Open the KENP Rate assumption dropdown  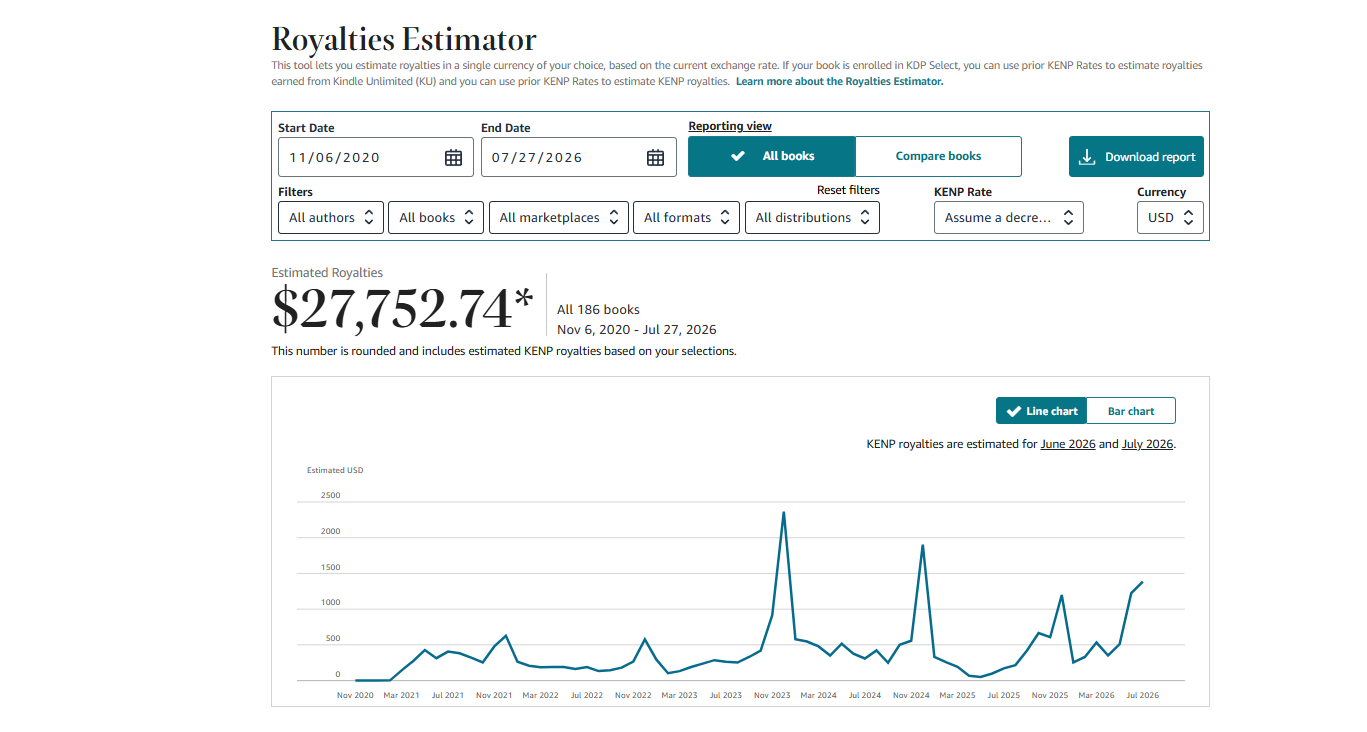(x=1008, y=217)
